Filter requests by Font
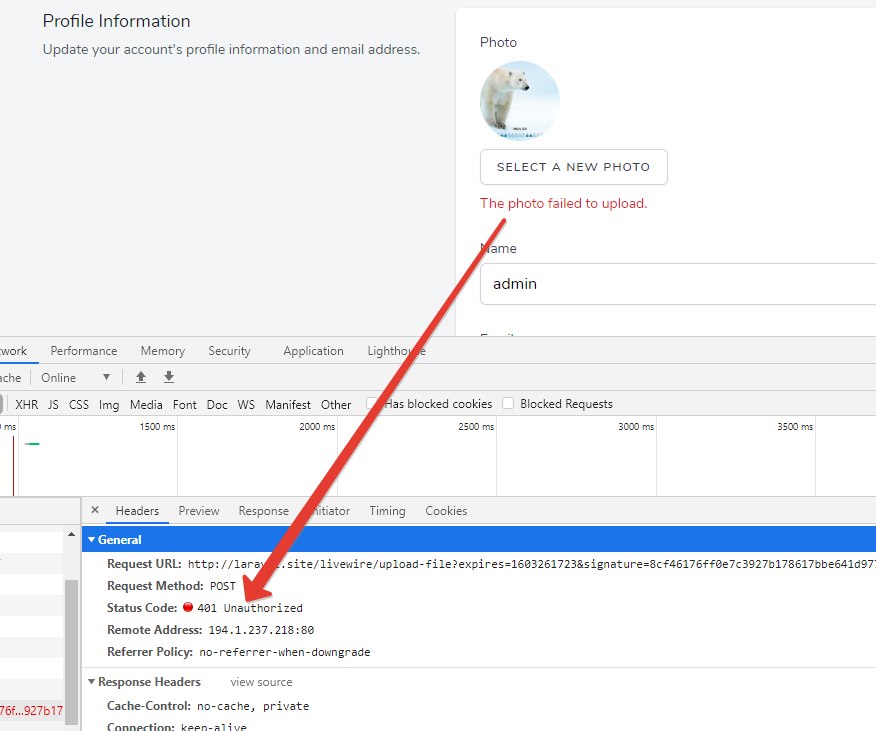Screen dimensions: 876x731 [185, 405]
